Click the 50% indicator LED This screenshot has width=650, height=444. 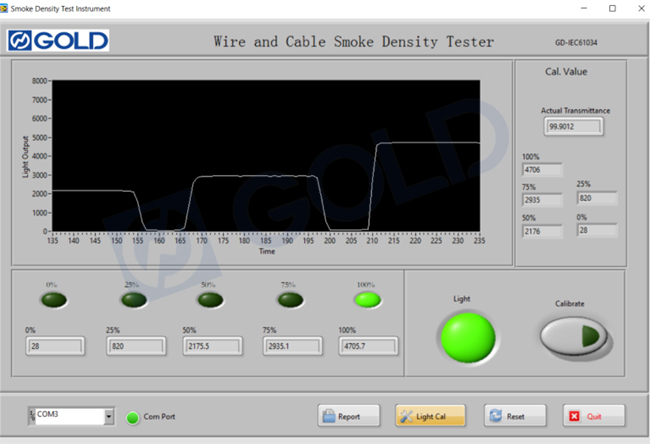(212, 299)
